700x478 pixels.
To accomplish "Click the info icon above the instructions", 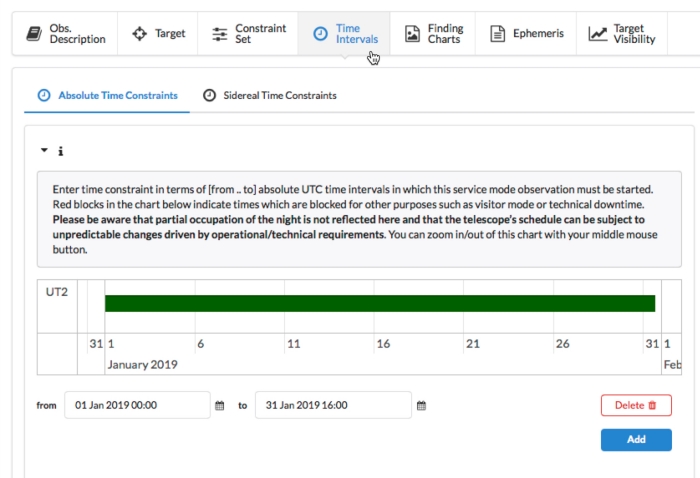I will point(60,152).
